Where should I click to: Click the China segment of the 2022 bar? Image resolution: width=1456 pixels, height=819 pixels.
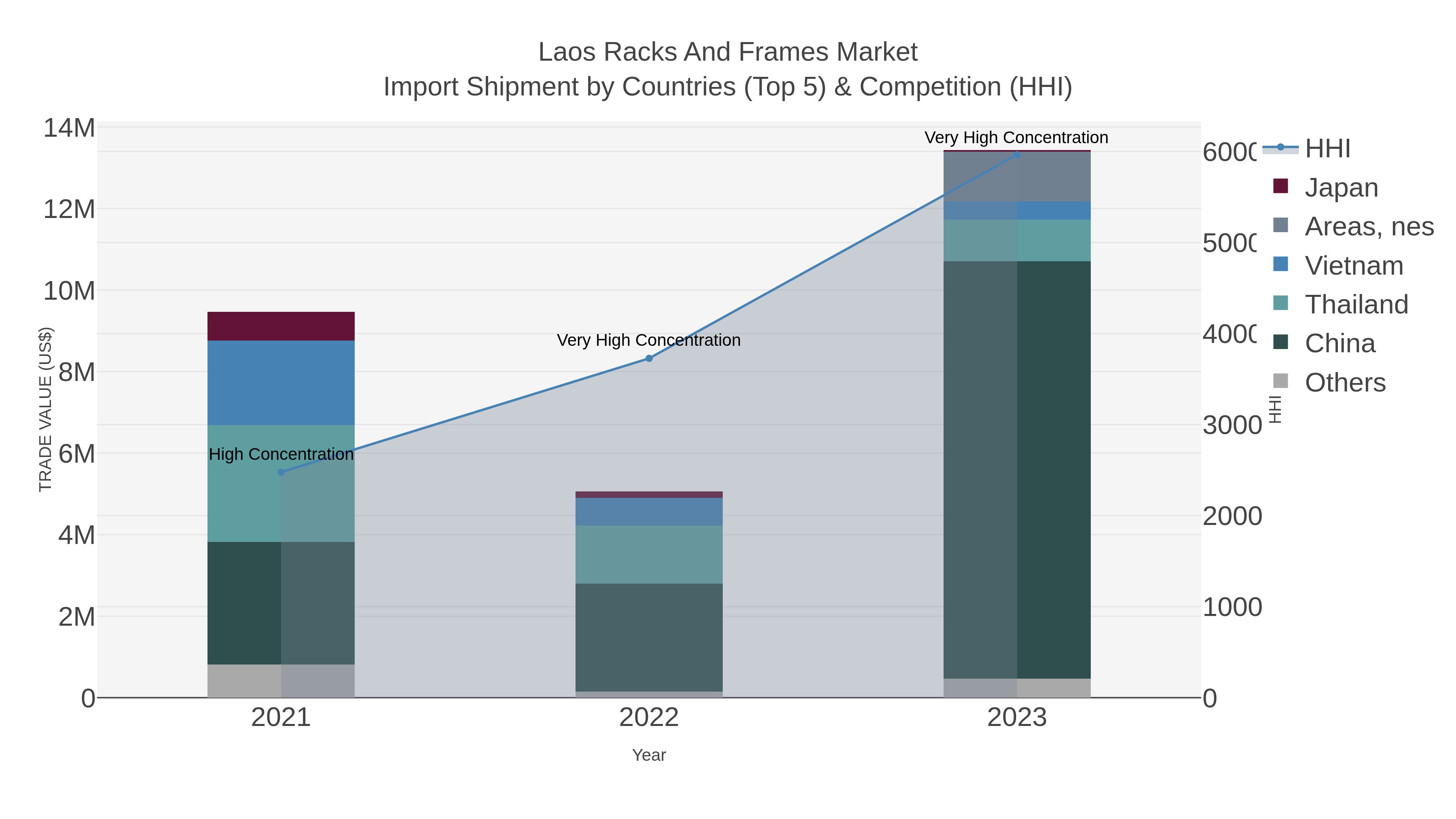(649, 637)
